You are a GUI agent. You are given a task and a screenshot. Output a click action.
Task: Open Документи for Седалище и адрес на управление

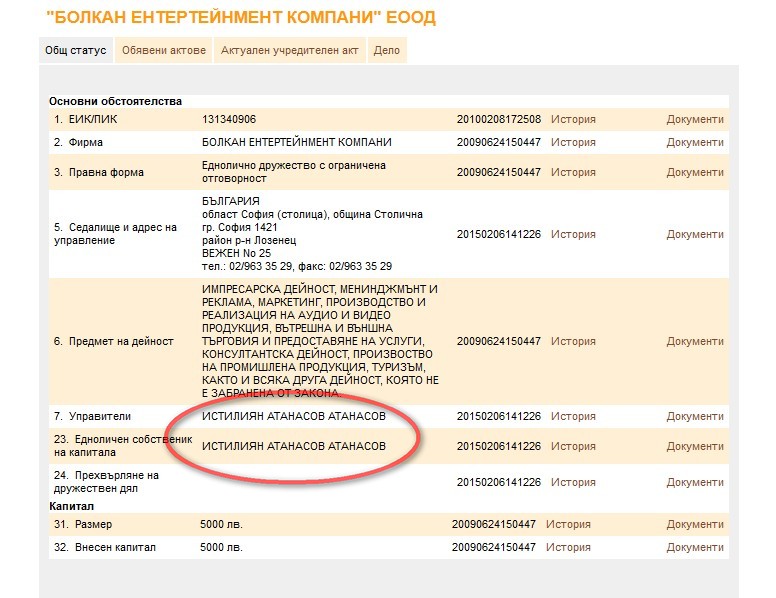coord(694,234)
